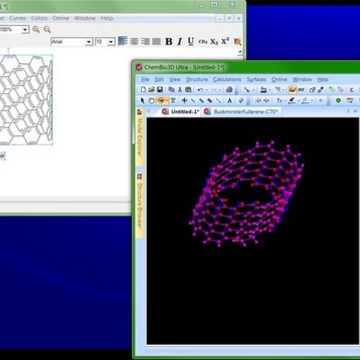Select the Untitled-1 document tab
This screenshot has height=360, width=360.
[181, 111]
